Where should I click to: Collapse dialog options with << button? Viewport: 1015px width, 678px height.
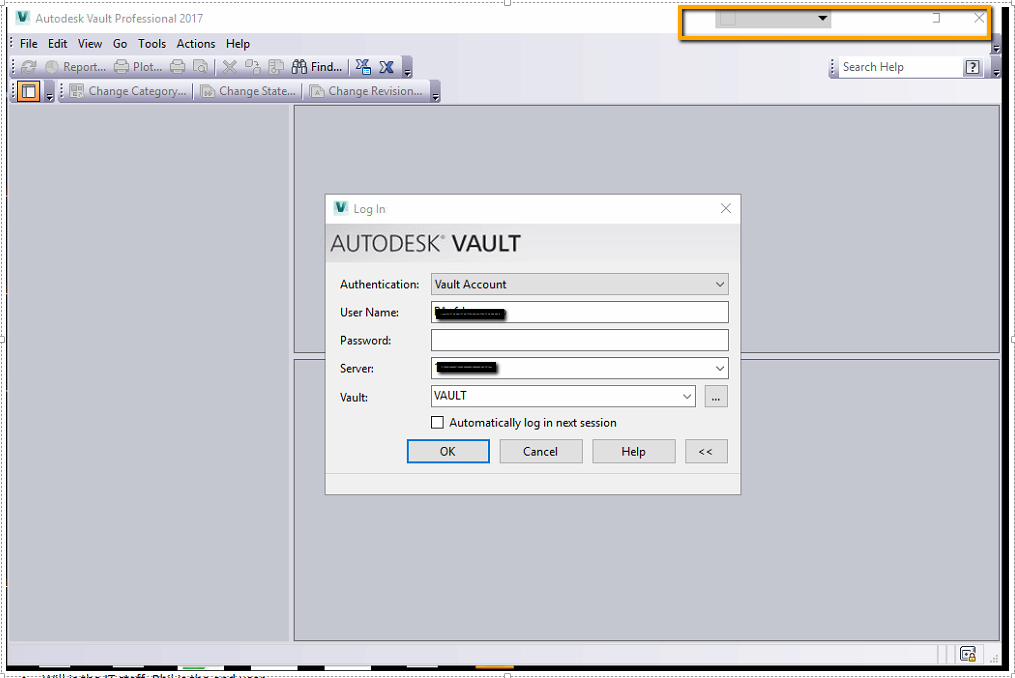coord(706,451)
